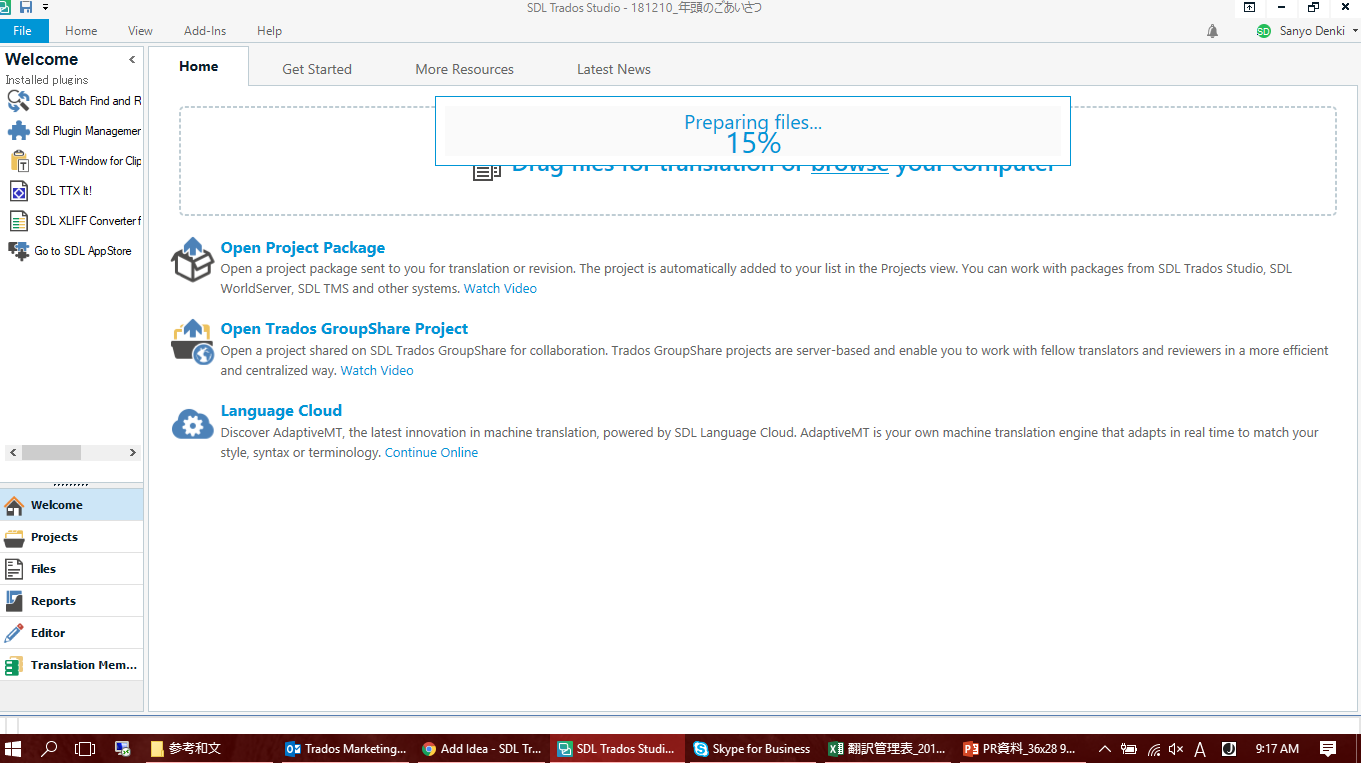Image resolution: width=1361 pixels, height=763 pixels.
Task: Click the SDL Batch Find and Replace icon
Action: (x=18, y=101)
